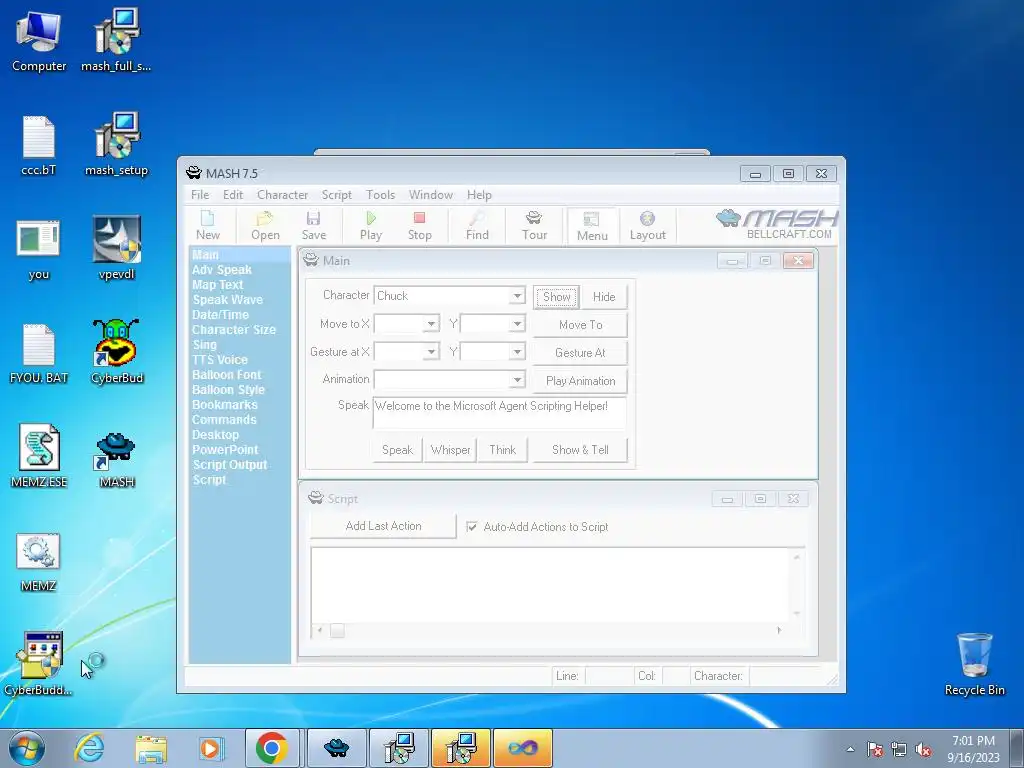Select the mash_full_s... installer desktop icon
Image resolution: width=1024 pixels, height=768 pixels.
[116, 40]
